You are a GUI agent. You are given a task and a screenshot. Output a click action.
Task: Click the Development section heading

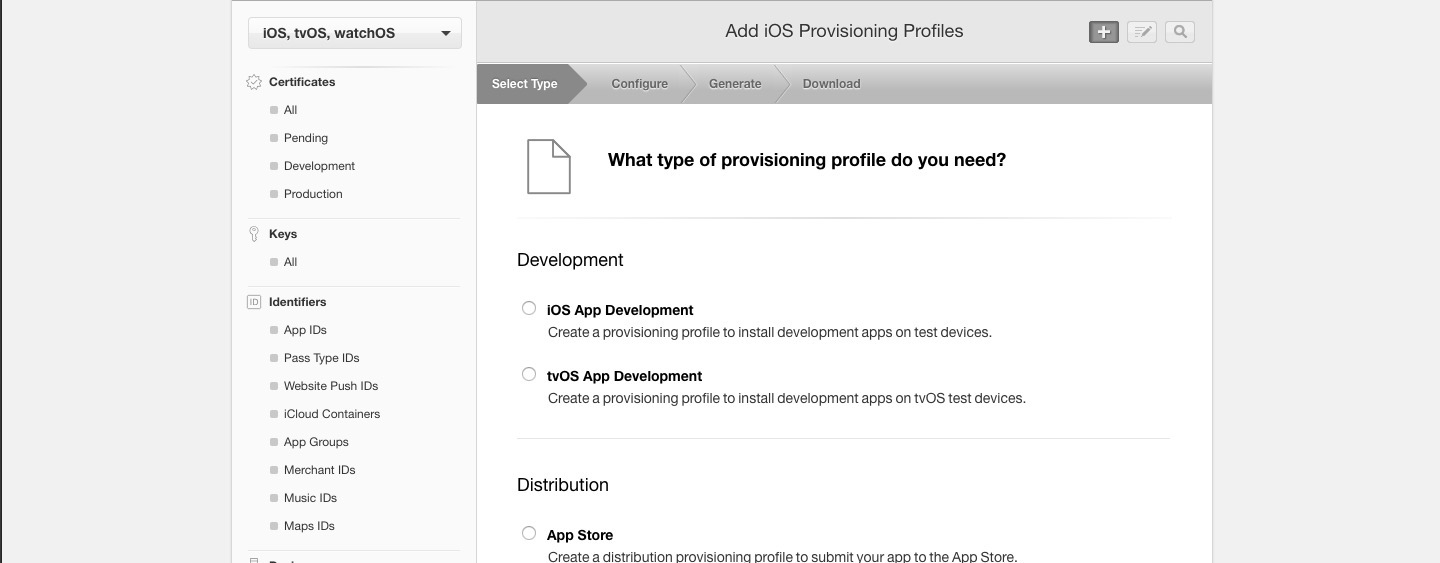570,260
